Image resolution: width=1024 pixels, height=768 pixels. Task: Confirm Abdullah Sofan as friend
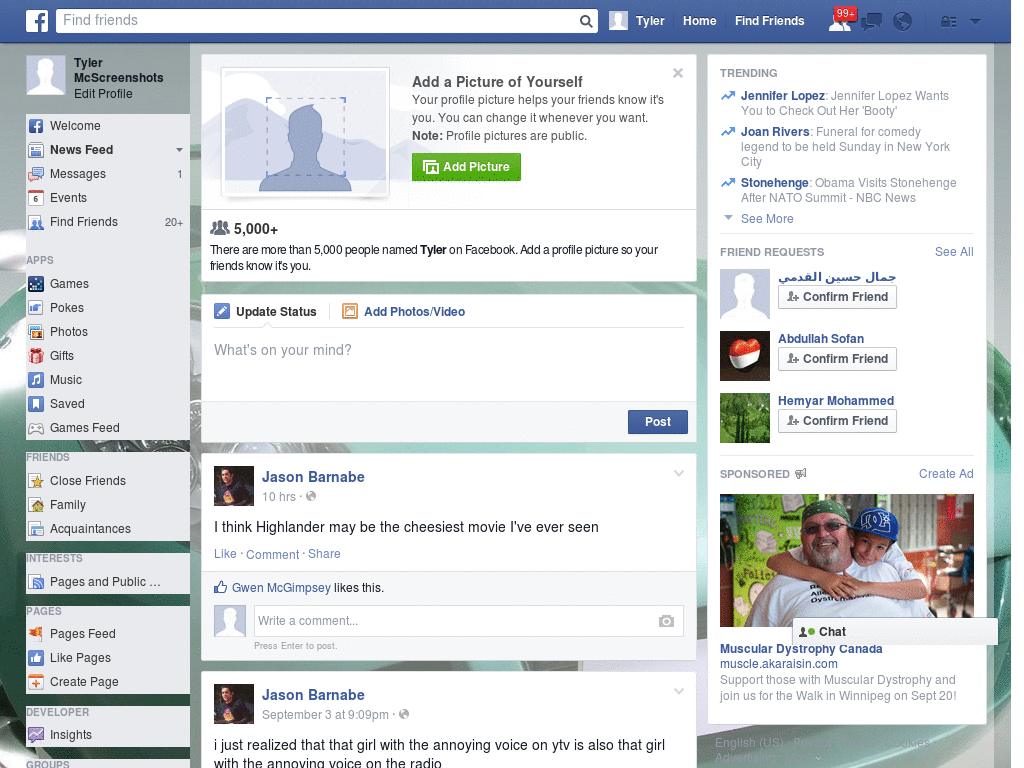(837, 359)
